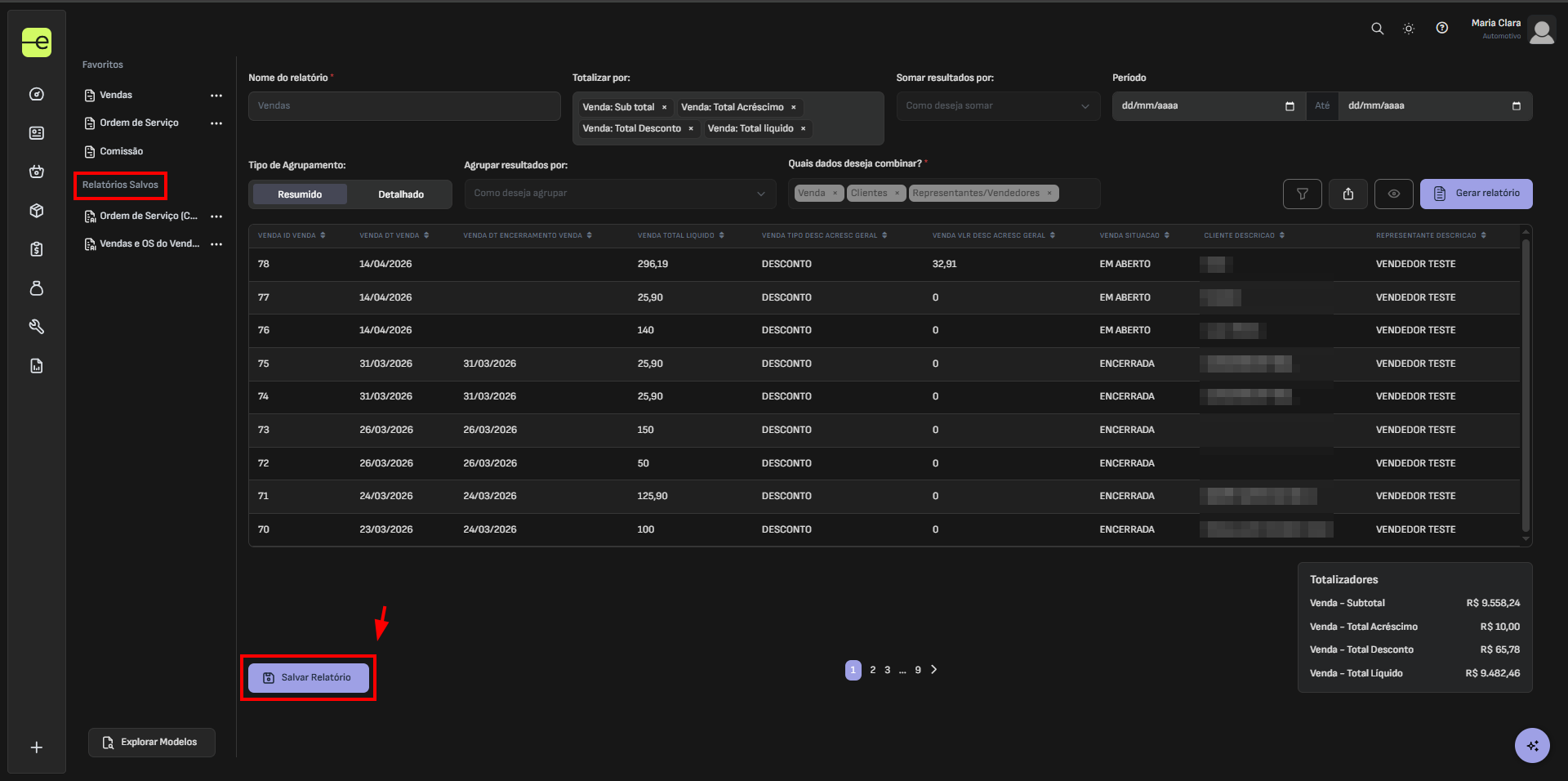Select Detalhado grouping type
The height and width of the screenshot is (781, 1568).
pyautogui.click(x=400, y=194)
